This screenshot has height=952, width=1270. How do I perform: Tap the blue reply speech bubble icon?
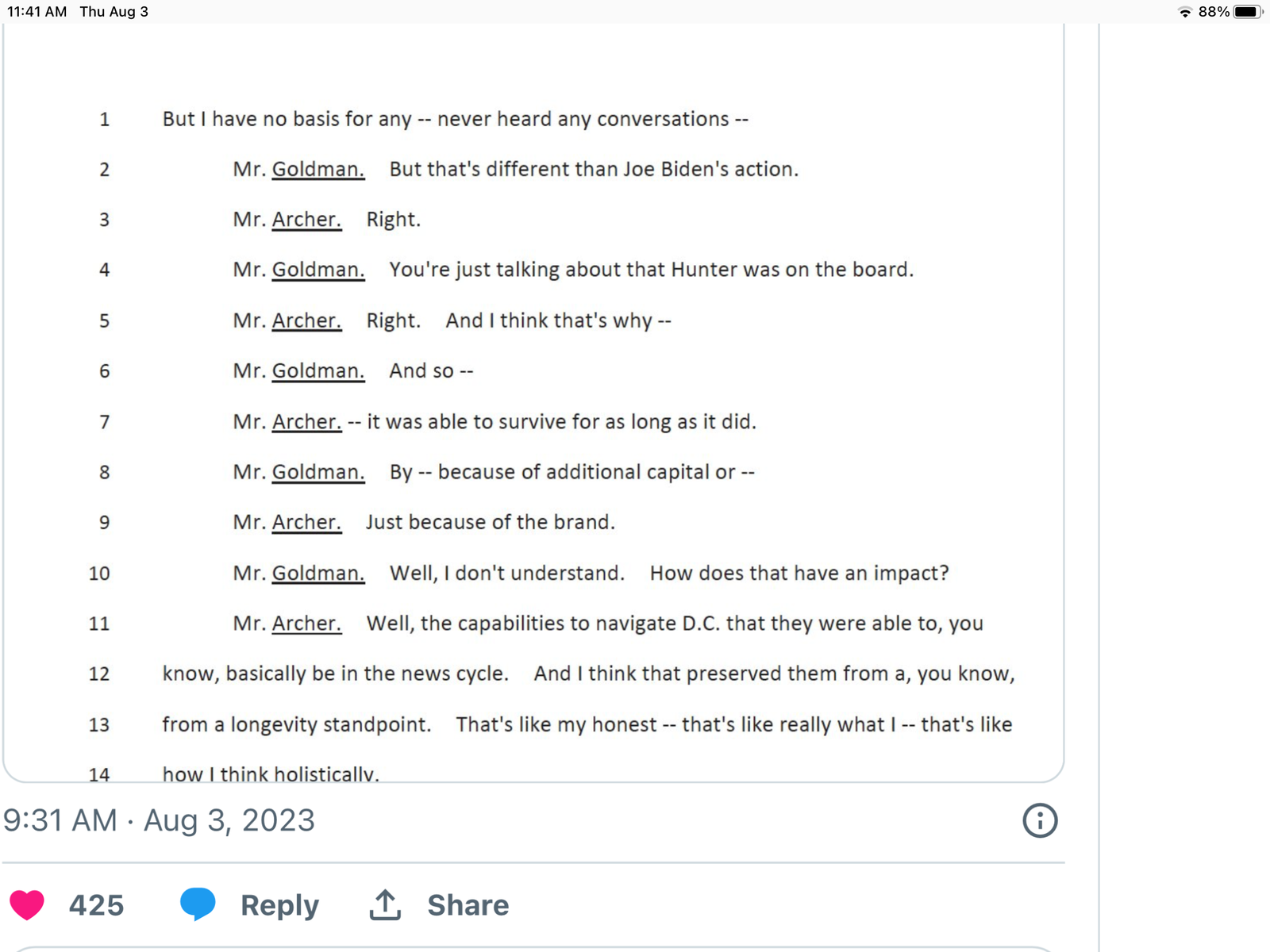coord(198,904)
